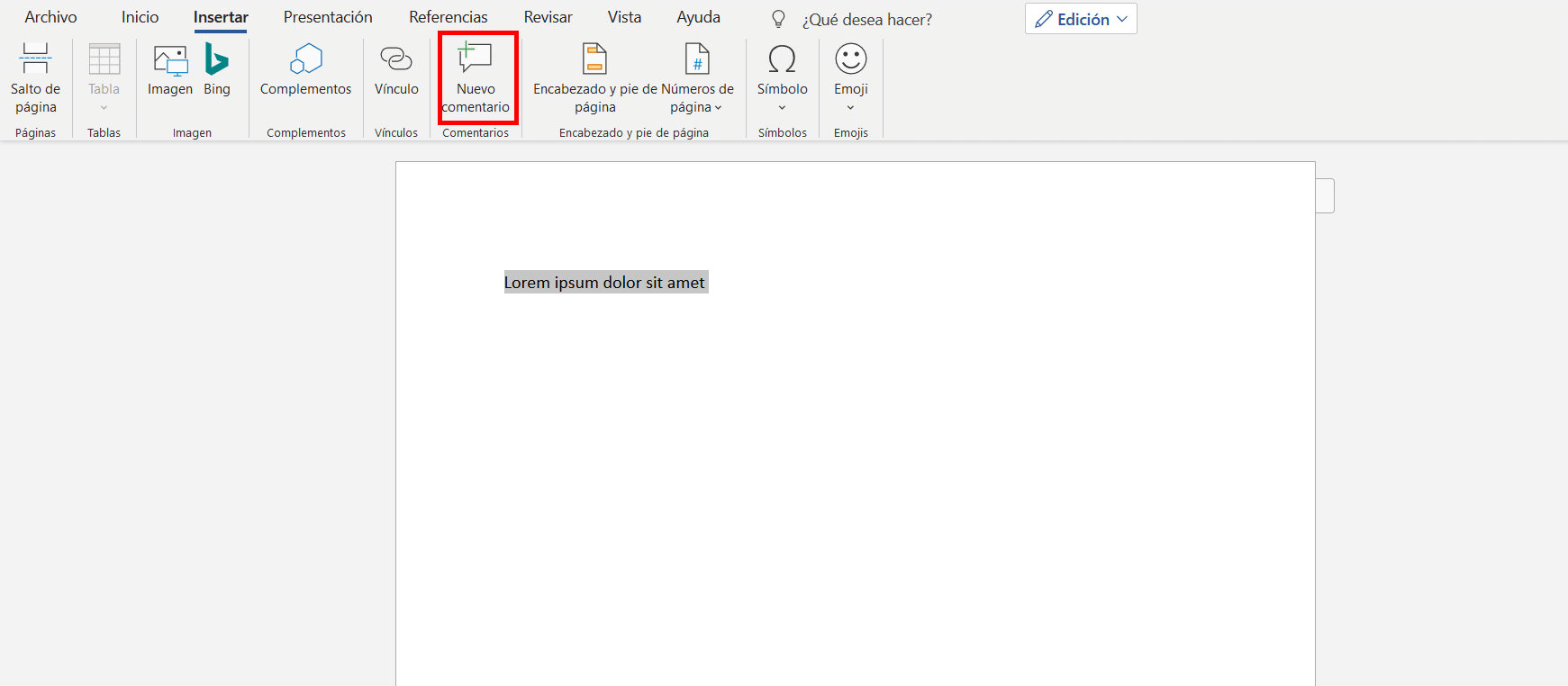
Task: Open the Archivo menu
Action: coord(50,17)
